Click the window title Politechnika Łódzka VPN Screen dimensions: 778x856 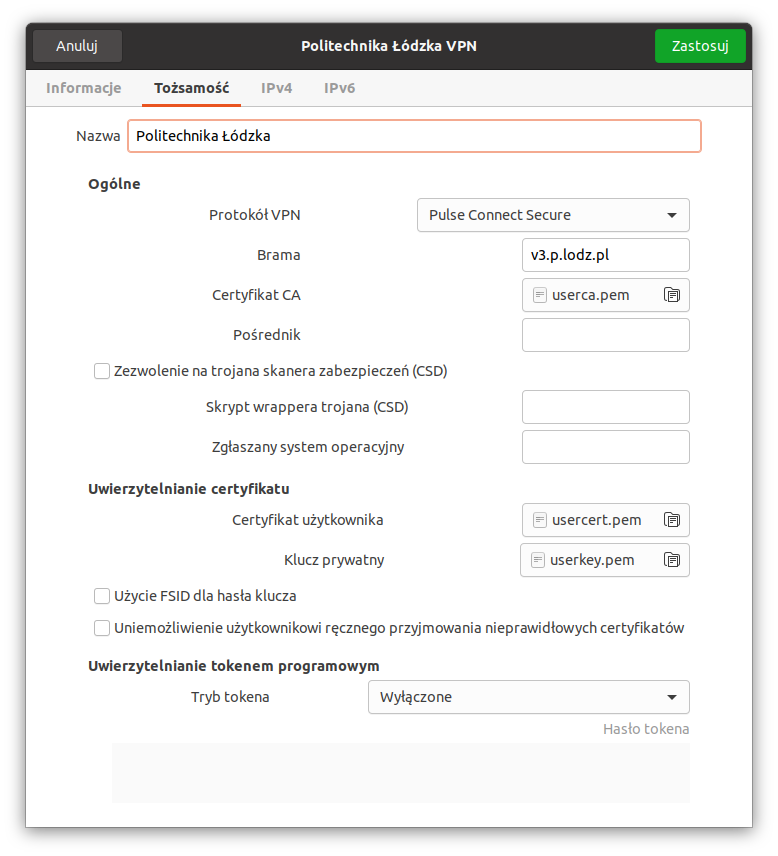coord(389,46)
